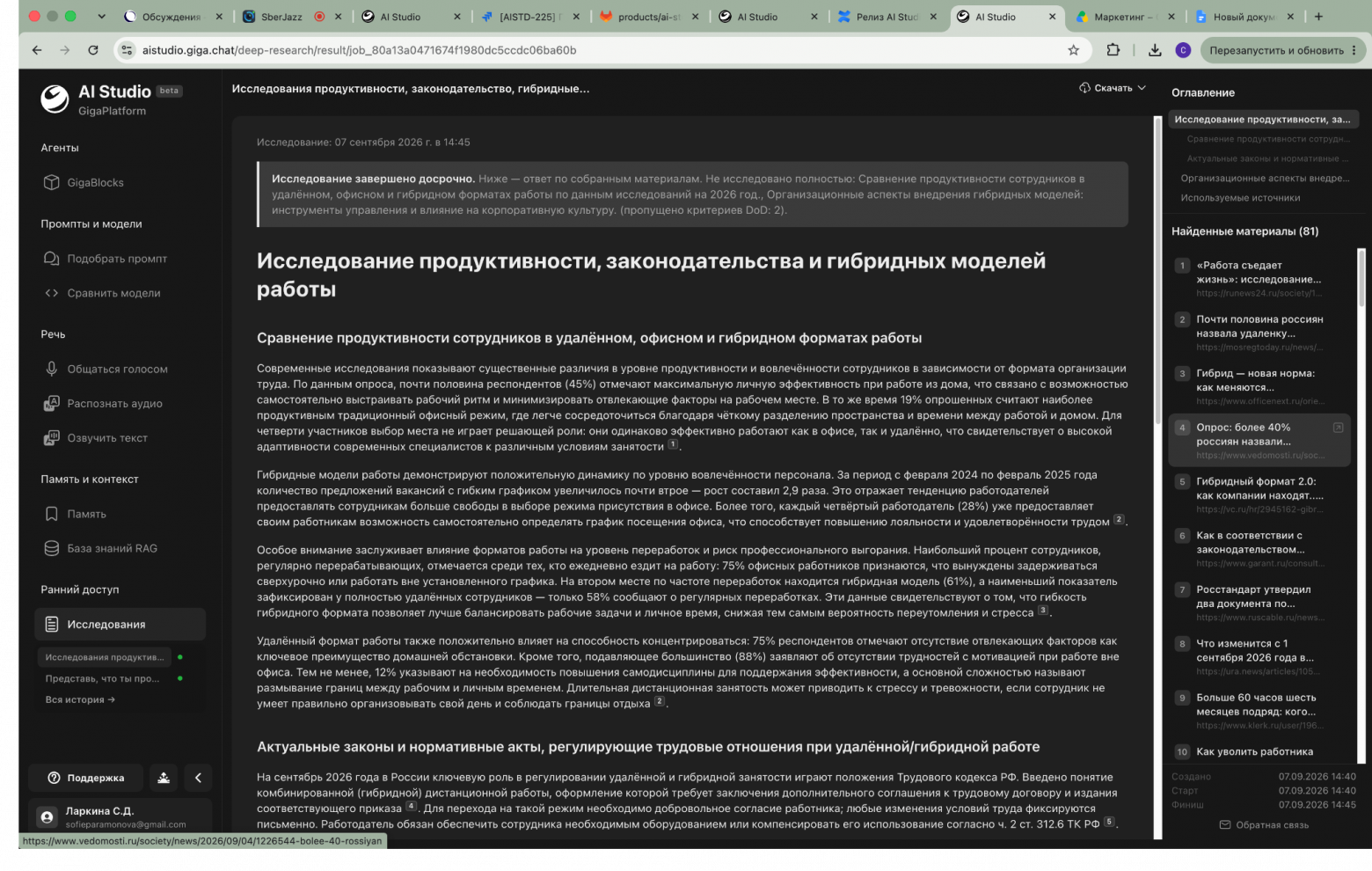Open source Росстандарт утвердил два документа
The width and height of the screenshot is (1372, 871).
[1259, 604]
